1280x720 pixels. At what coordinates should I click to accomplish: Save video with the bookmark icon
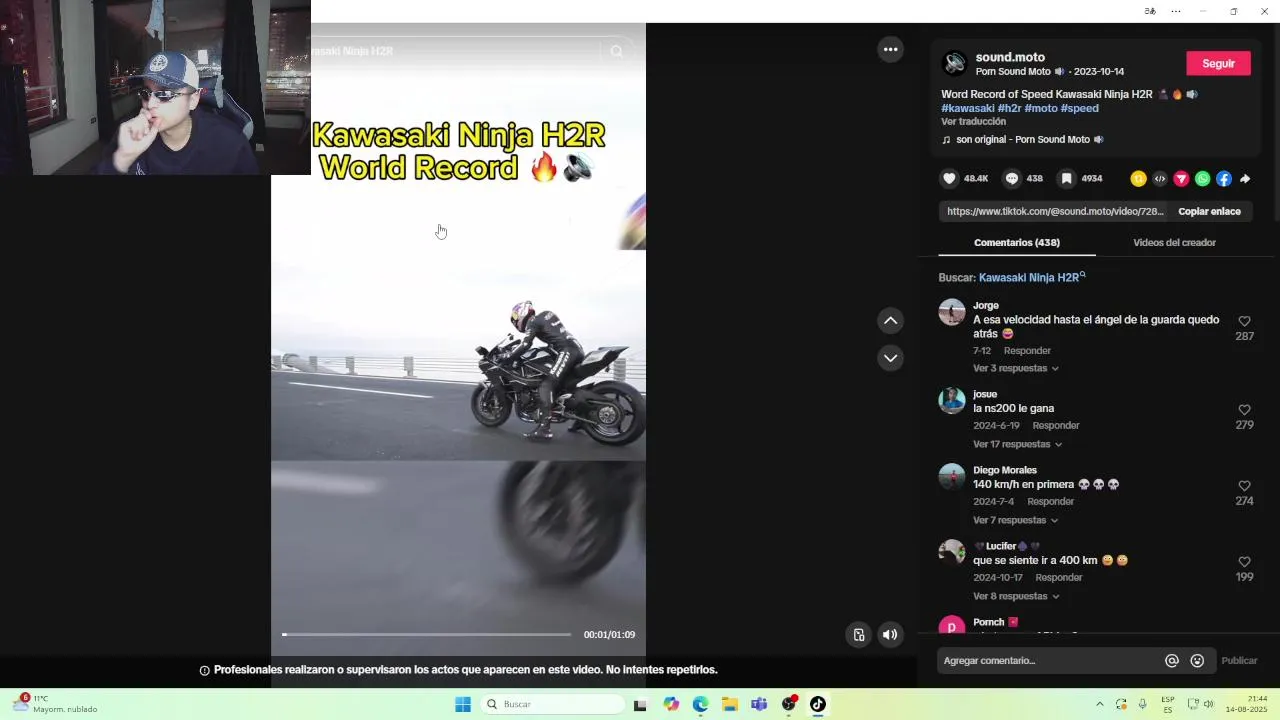[1067, 179]
